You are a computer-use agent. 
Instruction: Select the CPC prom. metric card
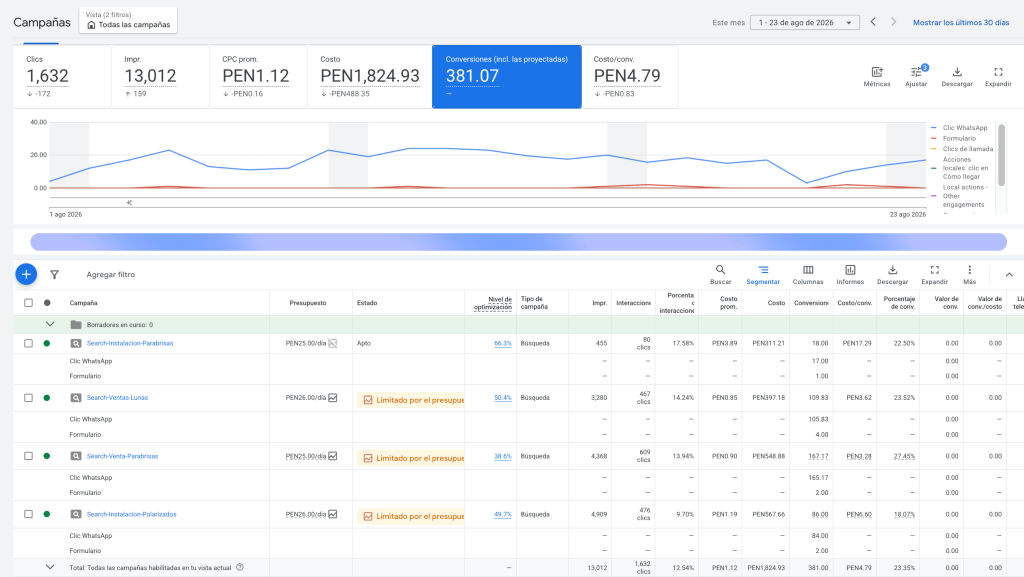(258, 76)
